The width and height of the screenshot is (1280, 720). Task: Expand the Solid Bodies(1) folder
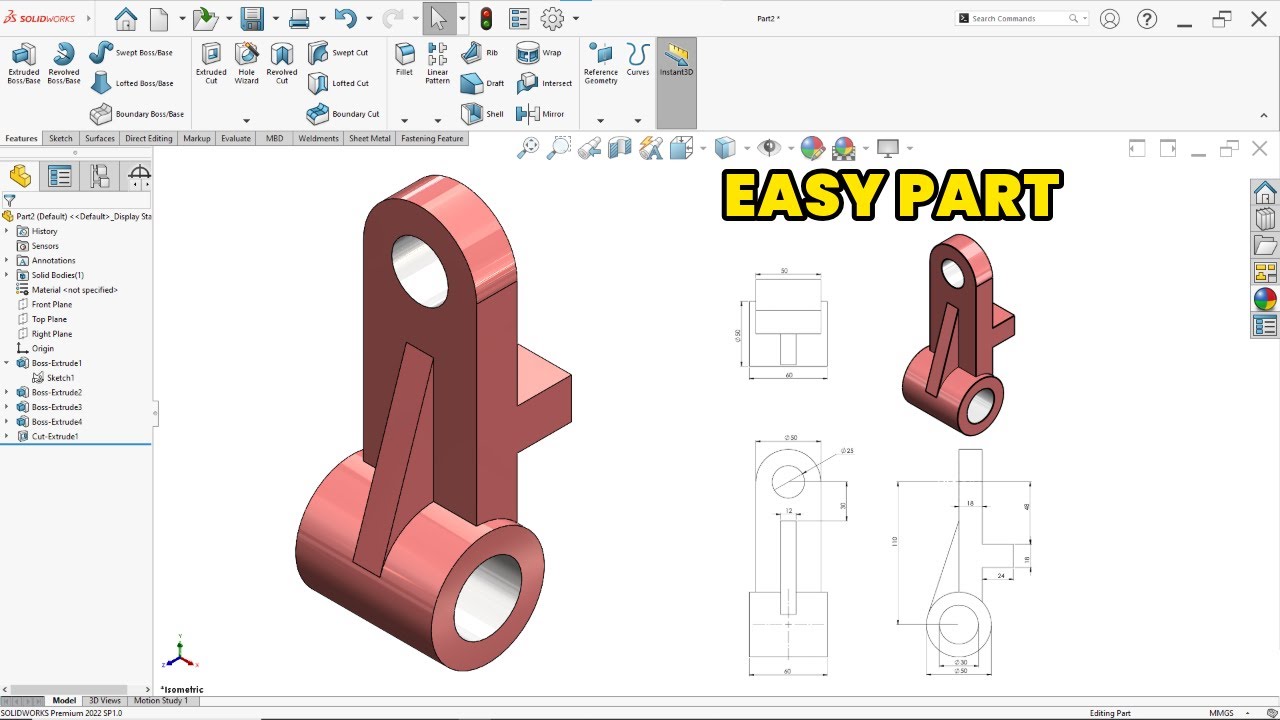[7, 275]
